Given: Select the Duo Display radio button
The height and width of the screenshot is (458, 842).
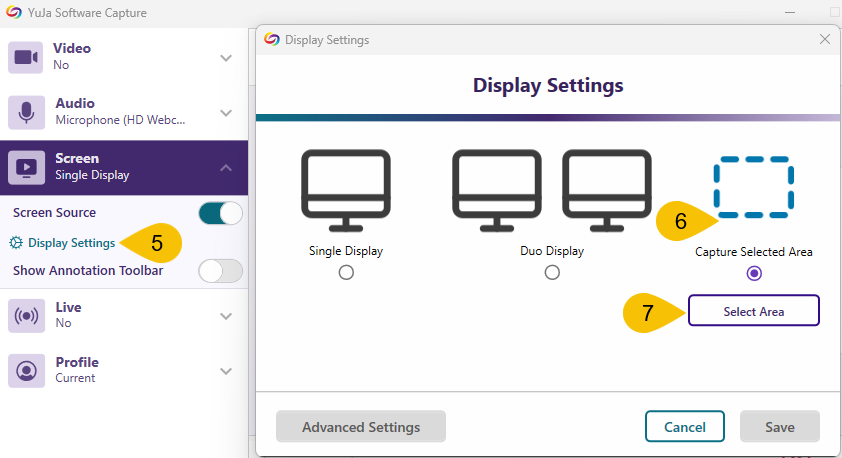Looking at the screenshot, I should (x=552, y=273).
